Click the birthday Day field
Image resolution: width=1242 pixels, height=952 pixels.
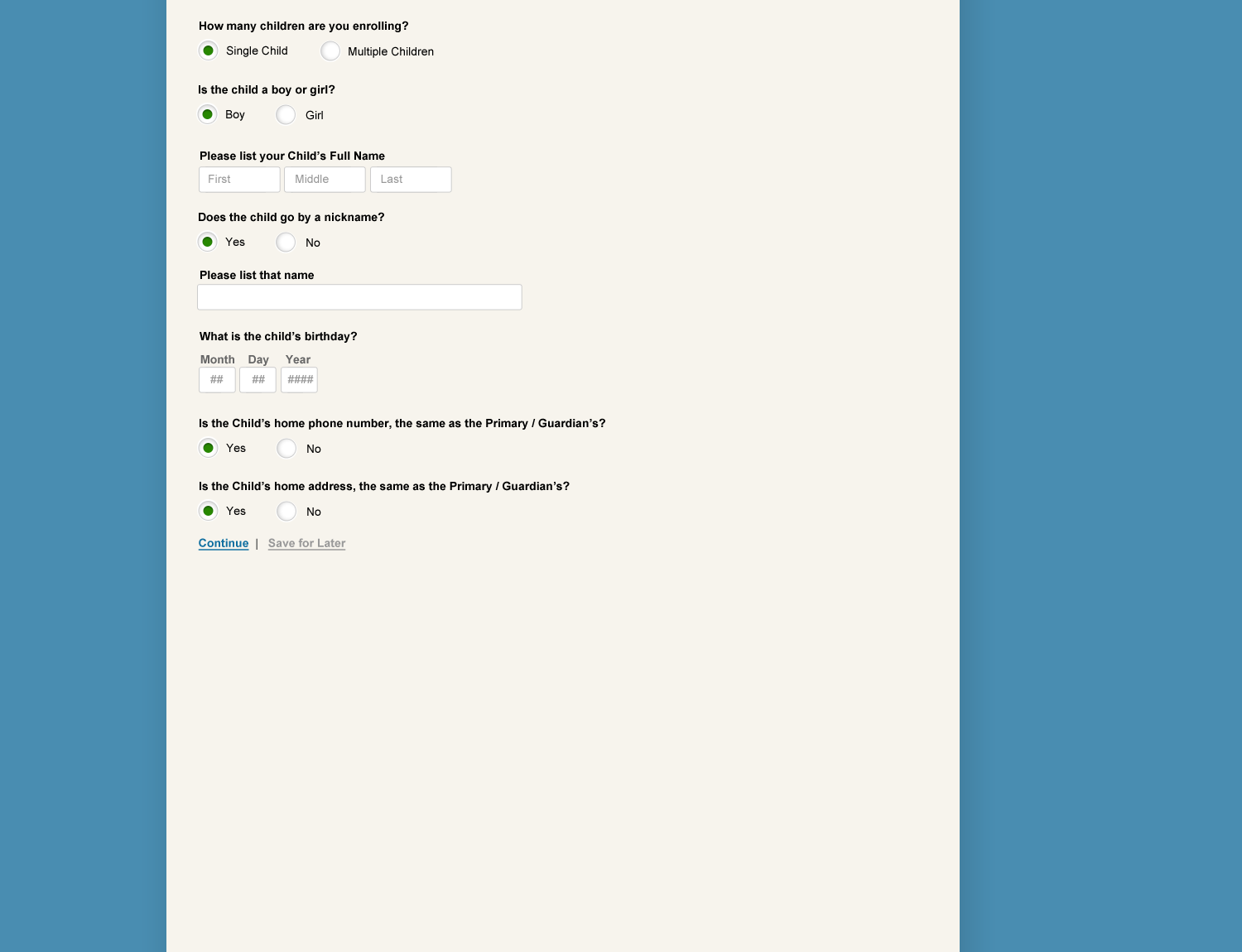click(x=258, y=380)
